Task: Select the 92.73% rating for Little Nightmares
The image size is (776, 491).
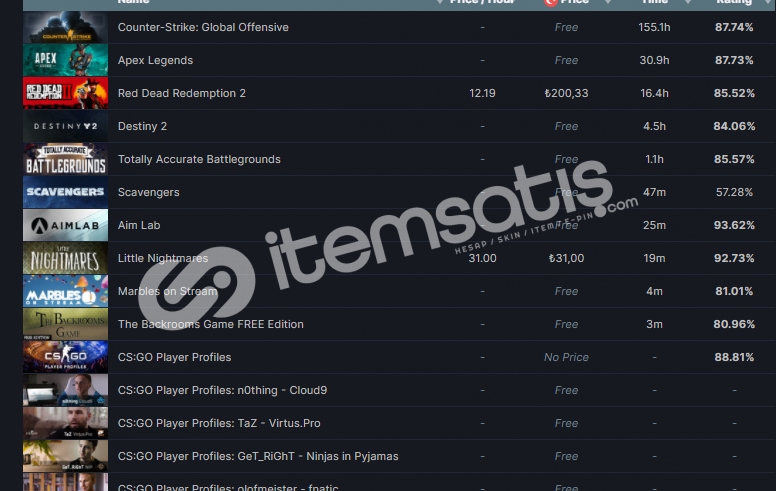Action: coord(734,258)
